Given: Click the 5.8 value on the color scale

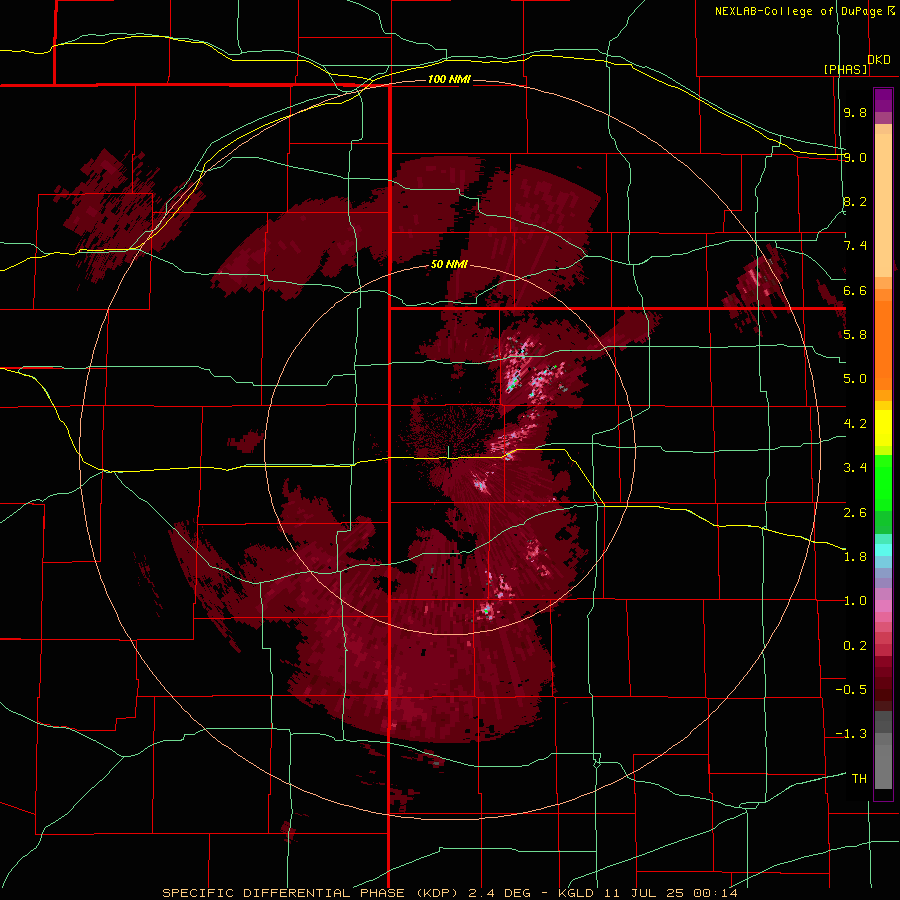Looking at the screenshot, I should coord(855,334).
